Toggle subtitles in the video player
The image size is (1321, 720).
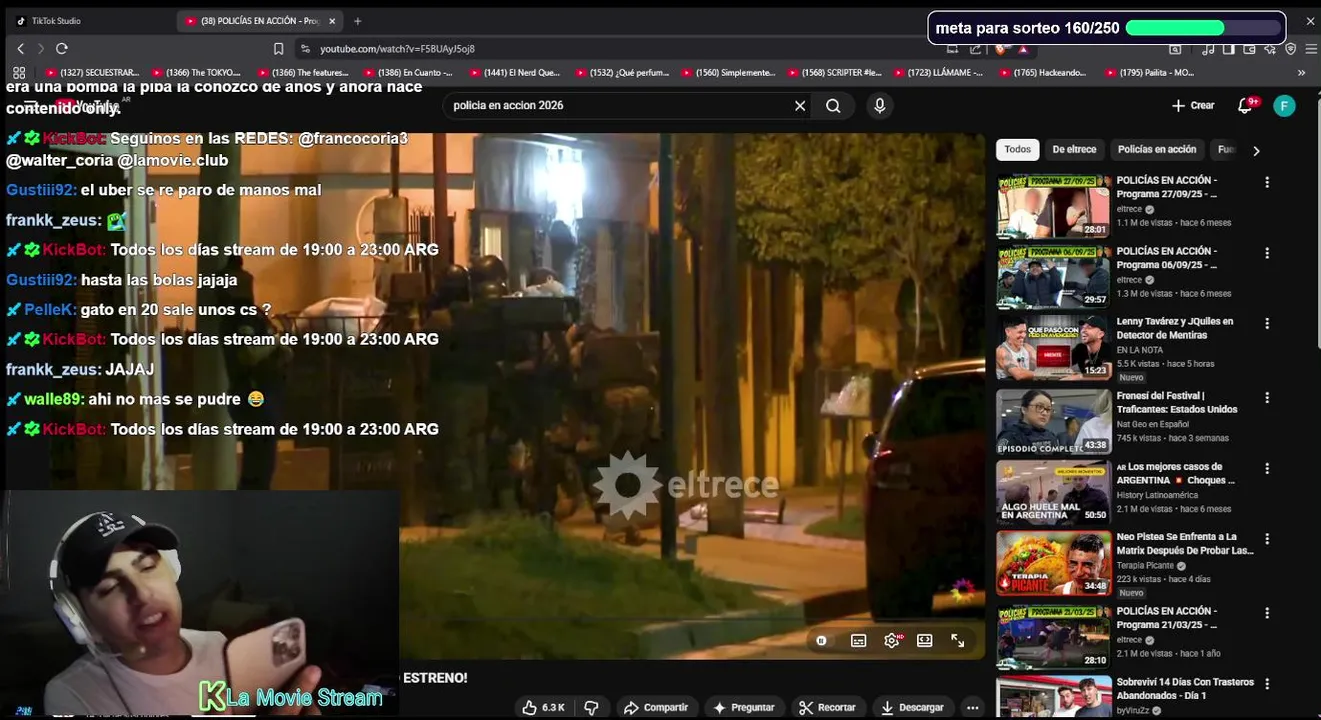[858, 641]
